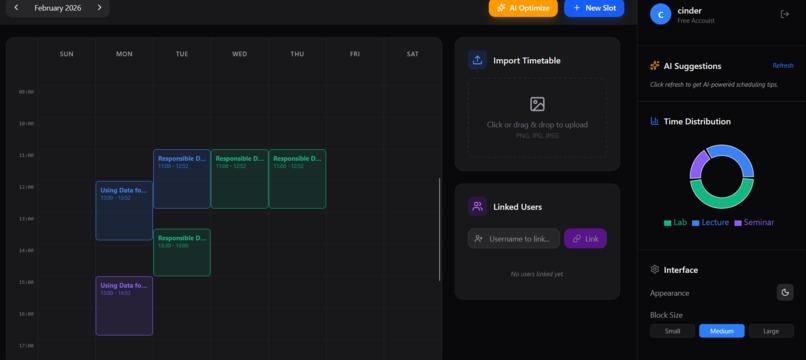Click the image icon in upload dropzone
This screenshot has height=360, width=806.
(537, 104)
